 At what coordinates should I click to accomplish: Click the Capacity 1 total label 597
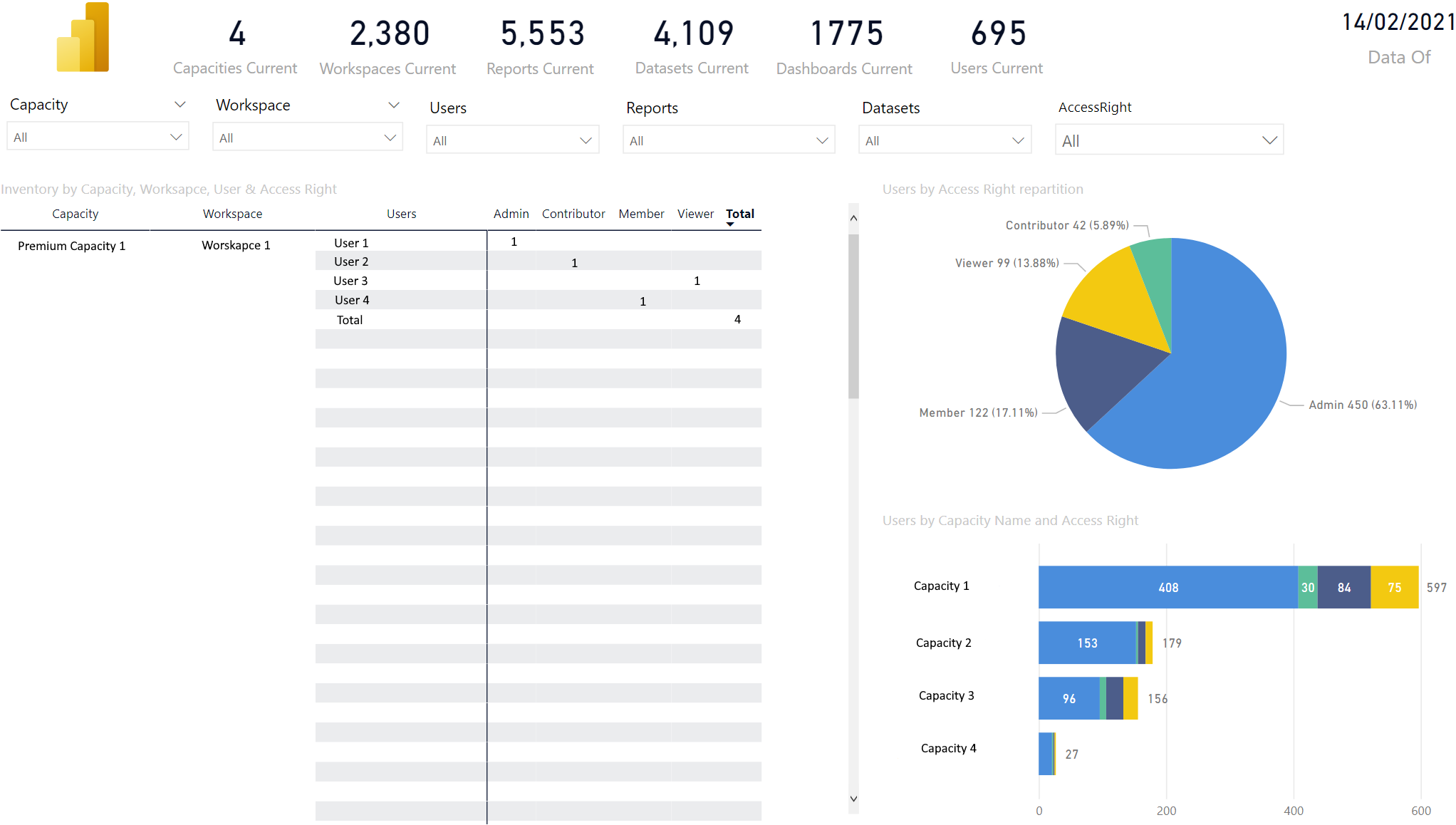point(1437,588)
